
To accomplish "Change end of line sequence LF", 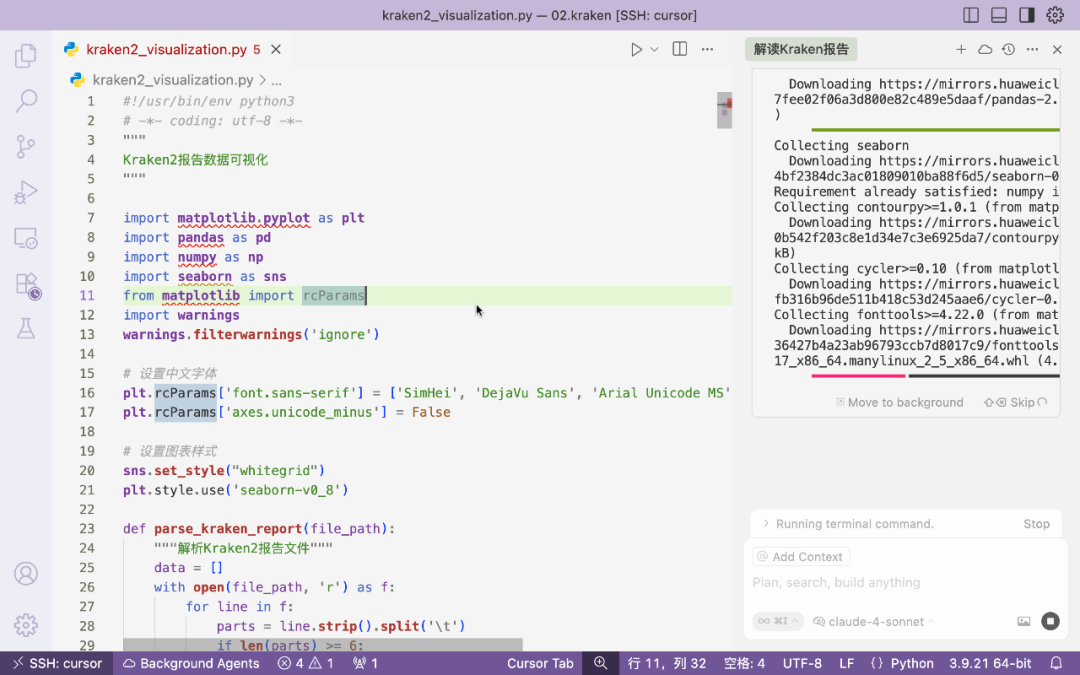I will (x=847, y=663).
